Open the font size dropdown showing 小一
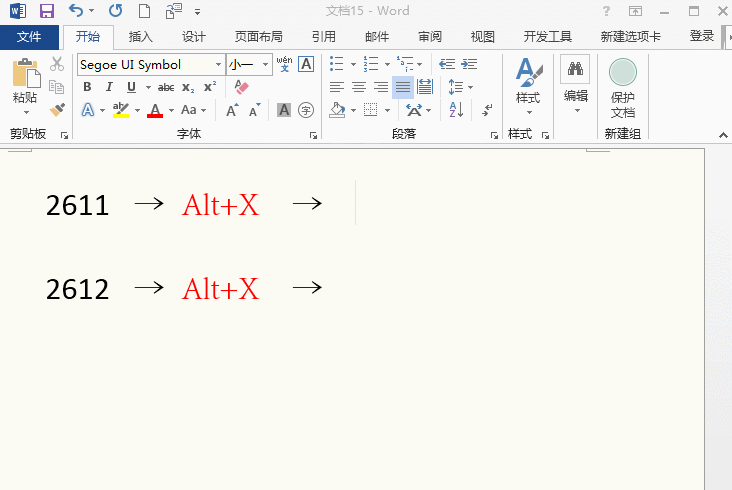This screenshot has width=732, height=490. (265, 65)
